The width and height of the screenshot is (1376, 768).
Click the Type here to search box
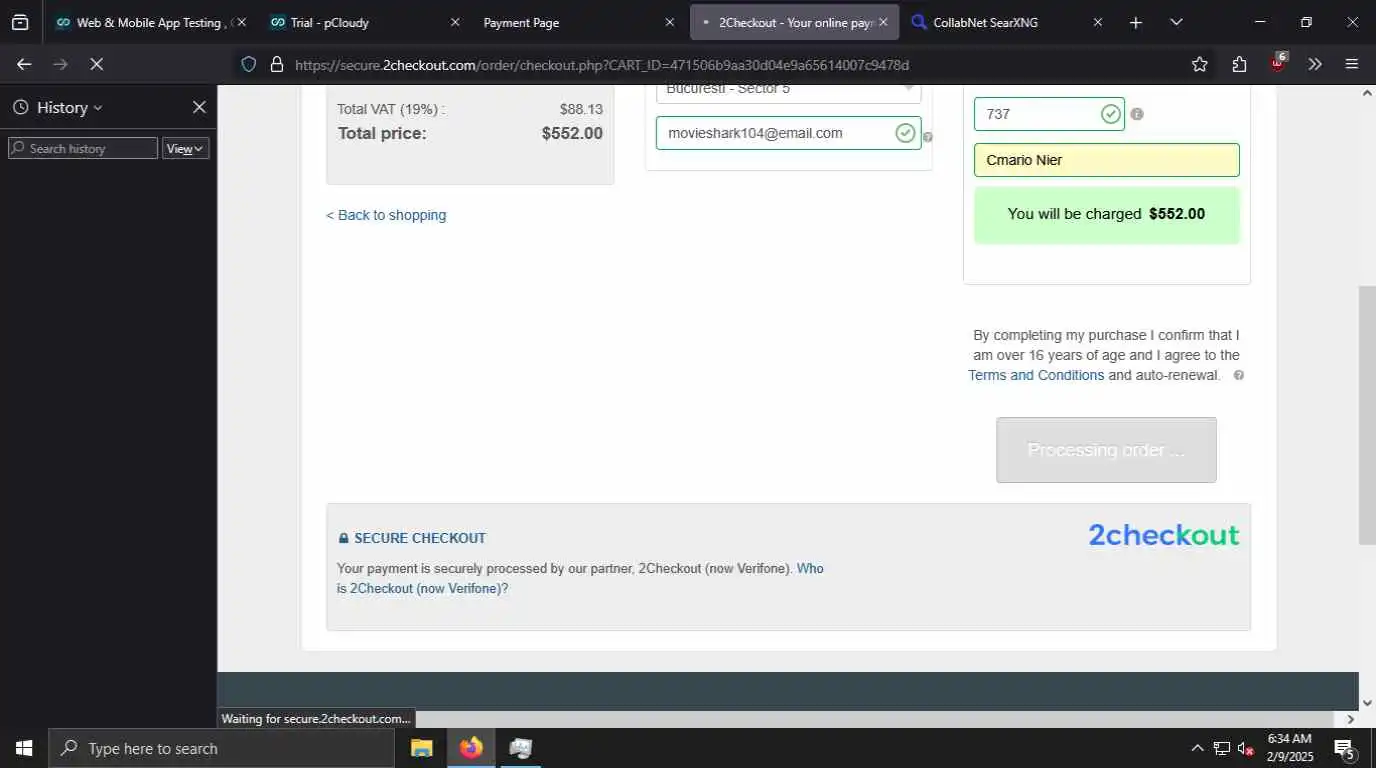click(221, 748)
